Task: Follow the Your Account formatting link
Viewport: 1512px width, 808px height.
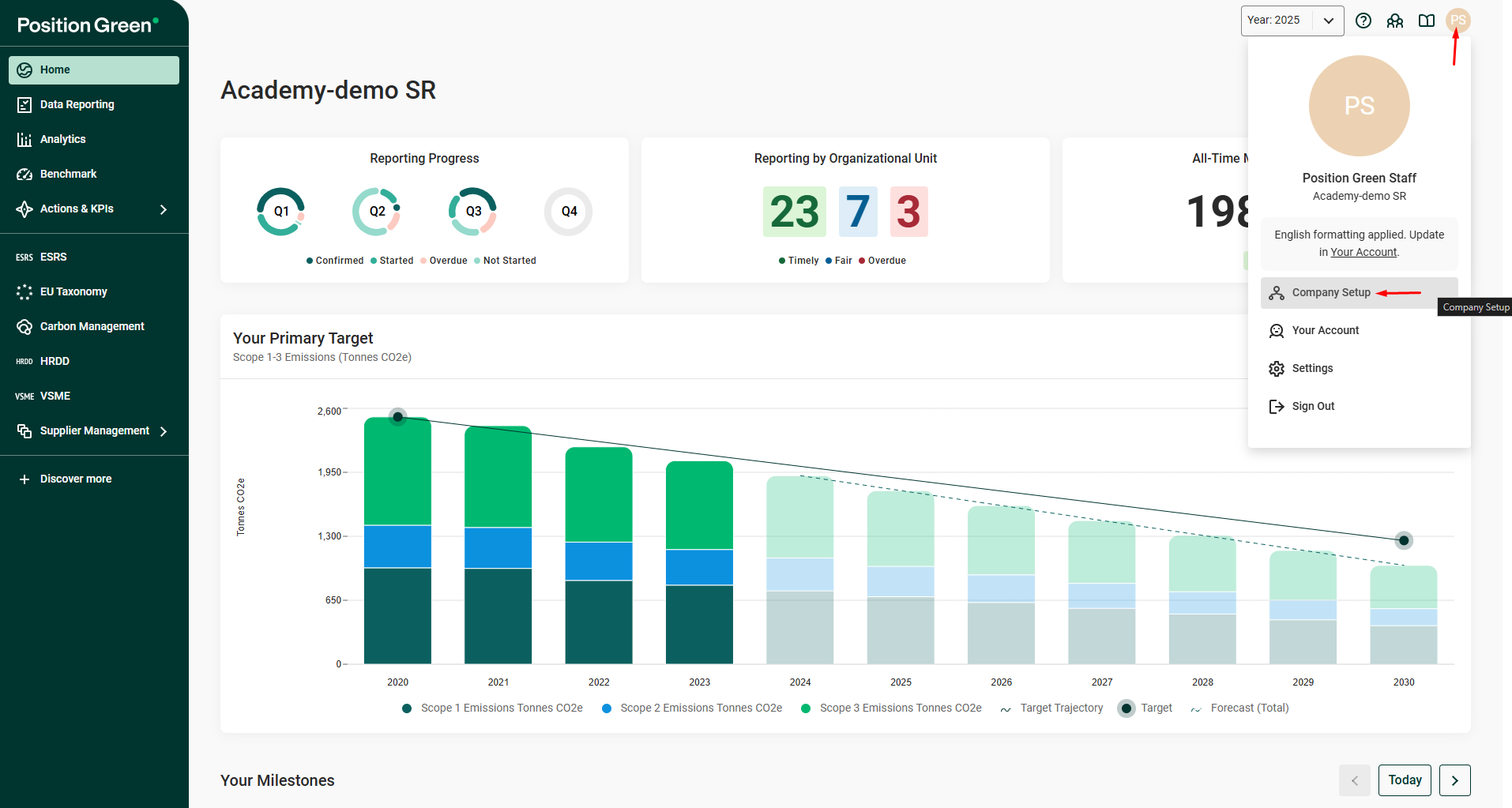Action: (1363, 253)
